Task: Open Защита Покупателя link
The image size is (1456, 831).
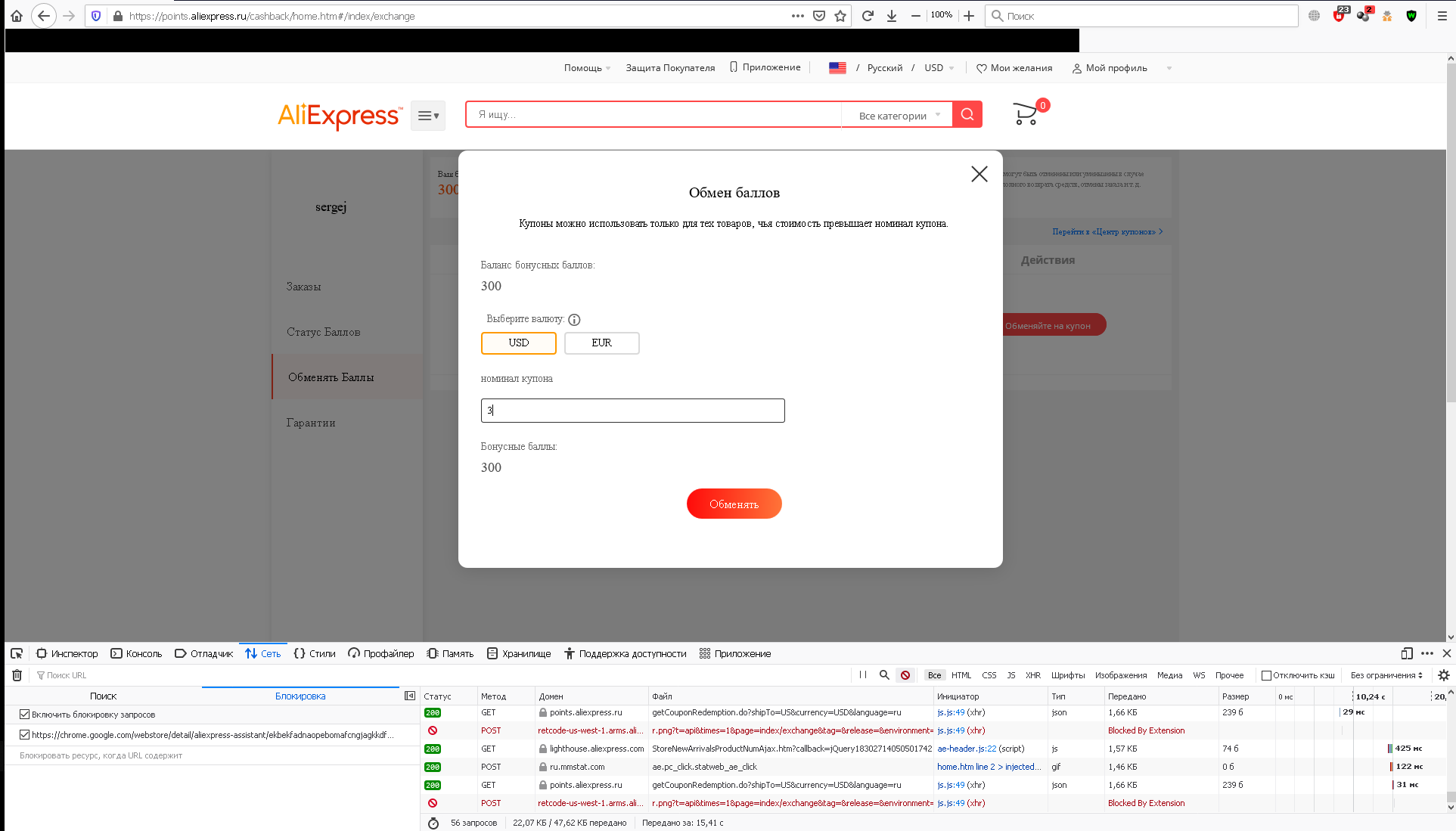Action: point(670,68)
